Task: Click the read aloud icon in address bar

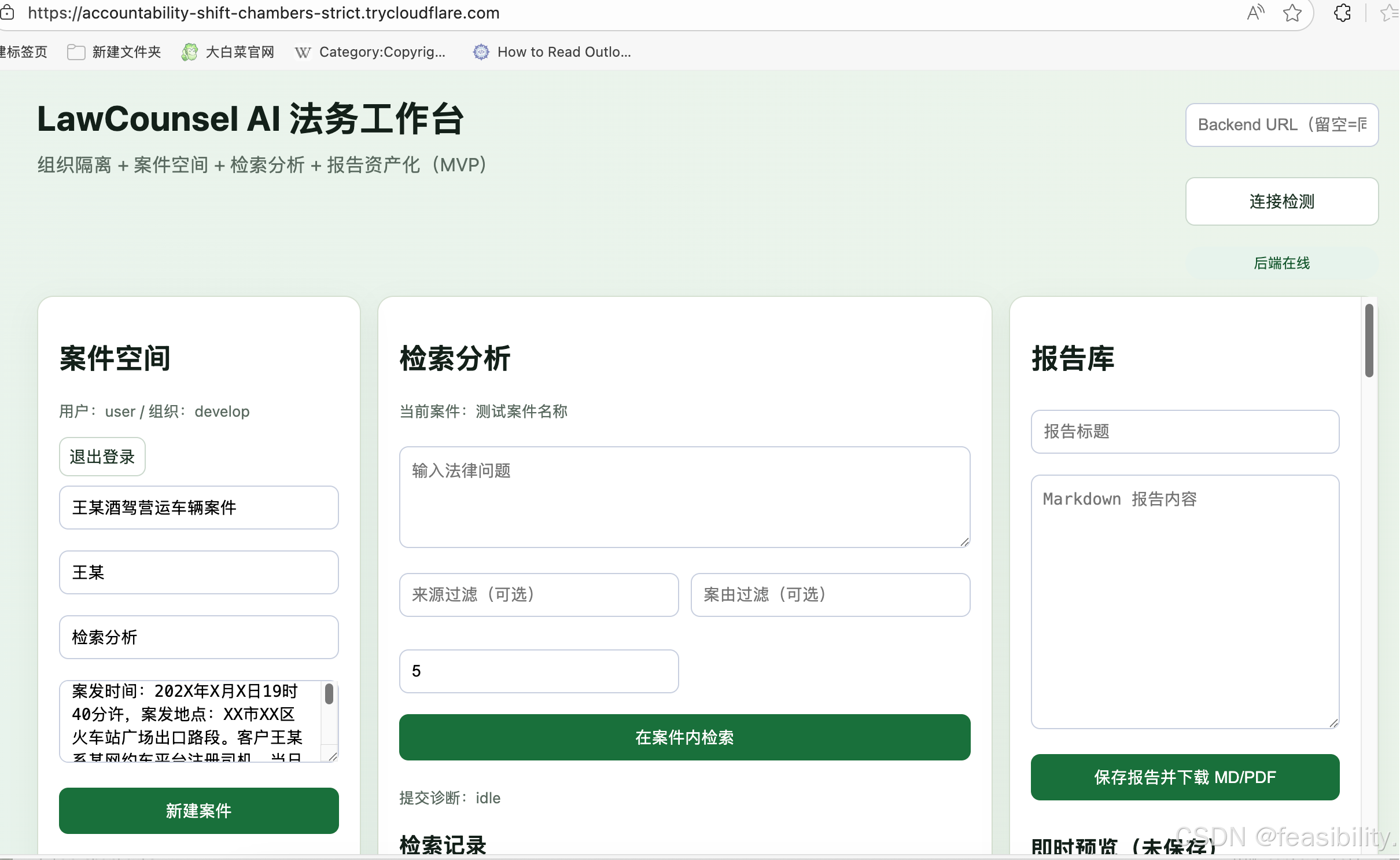Action: pyautogui.click(x=1255, y=13)
